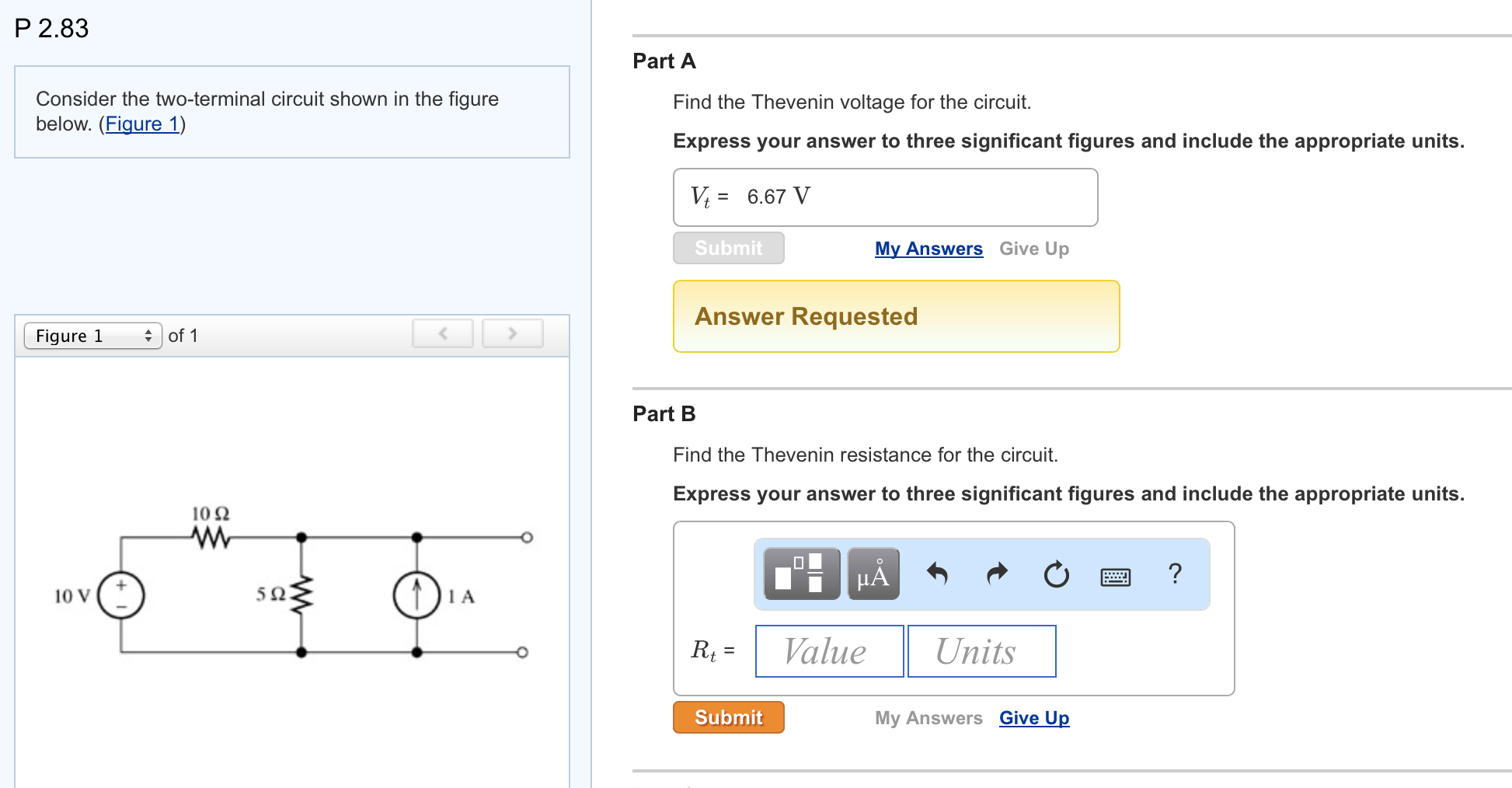
Task: Reset the answer with the circular arrow icon
Action: tap(1056, 575)
